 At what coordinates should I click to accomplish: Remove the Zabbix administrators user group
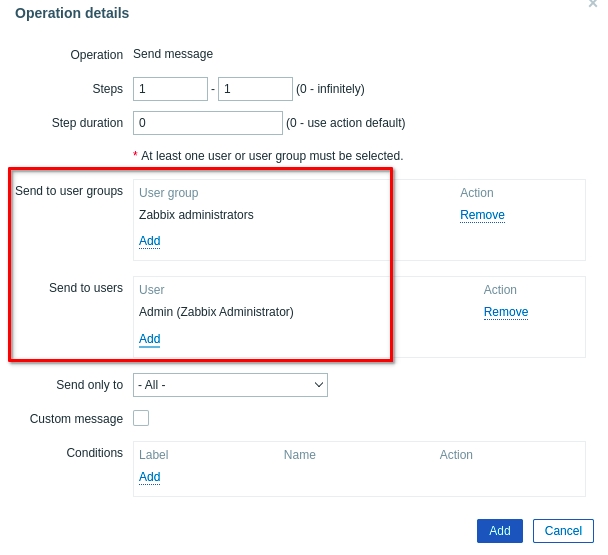pos(482,215)
